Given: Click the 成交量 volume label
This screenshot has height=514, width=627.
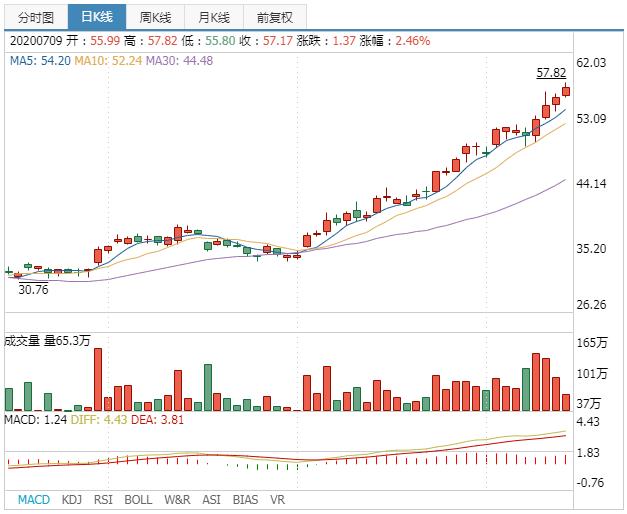Looking at the screenshot, I should tap(23, 341).
